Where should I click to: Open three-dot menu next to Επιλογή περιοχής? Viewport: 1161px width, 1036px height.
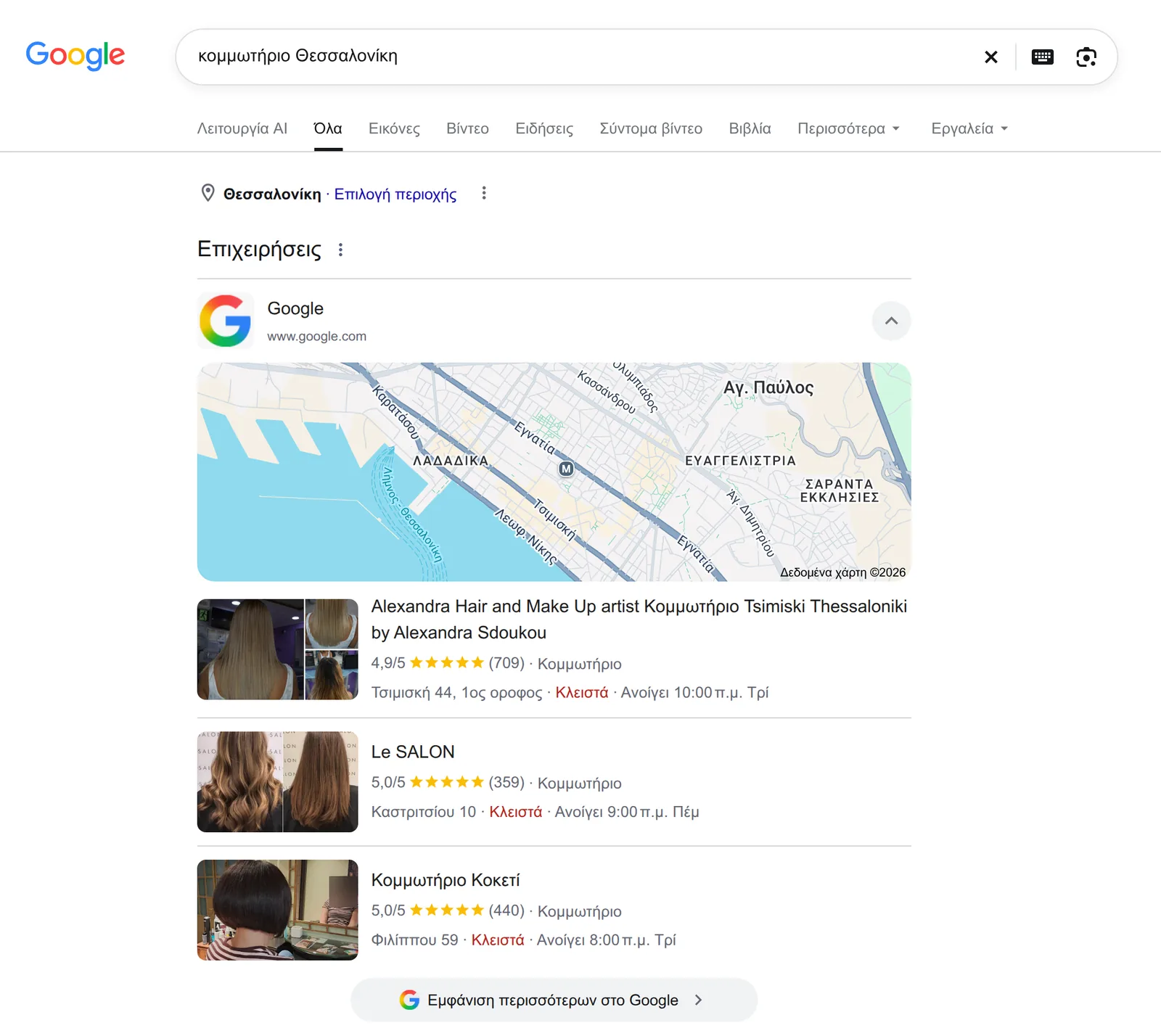pos(484,193)
